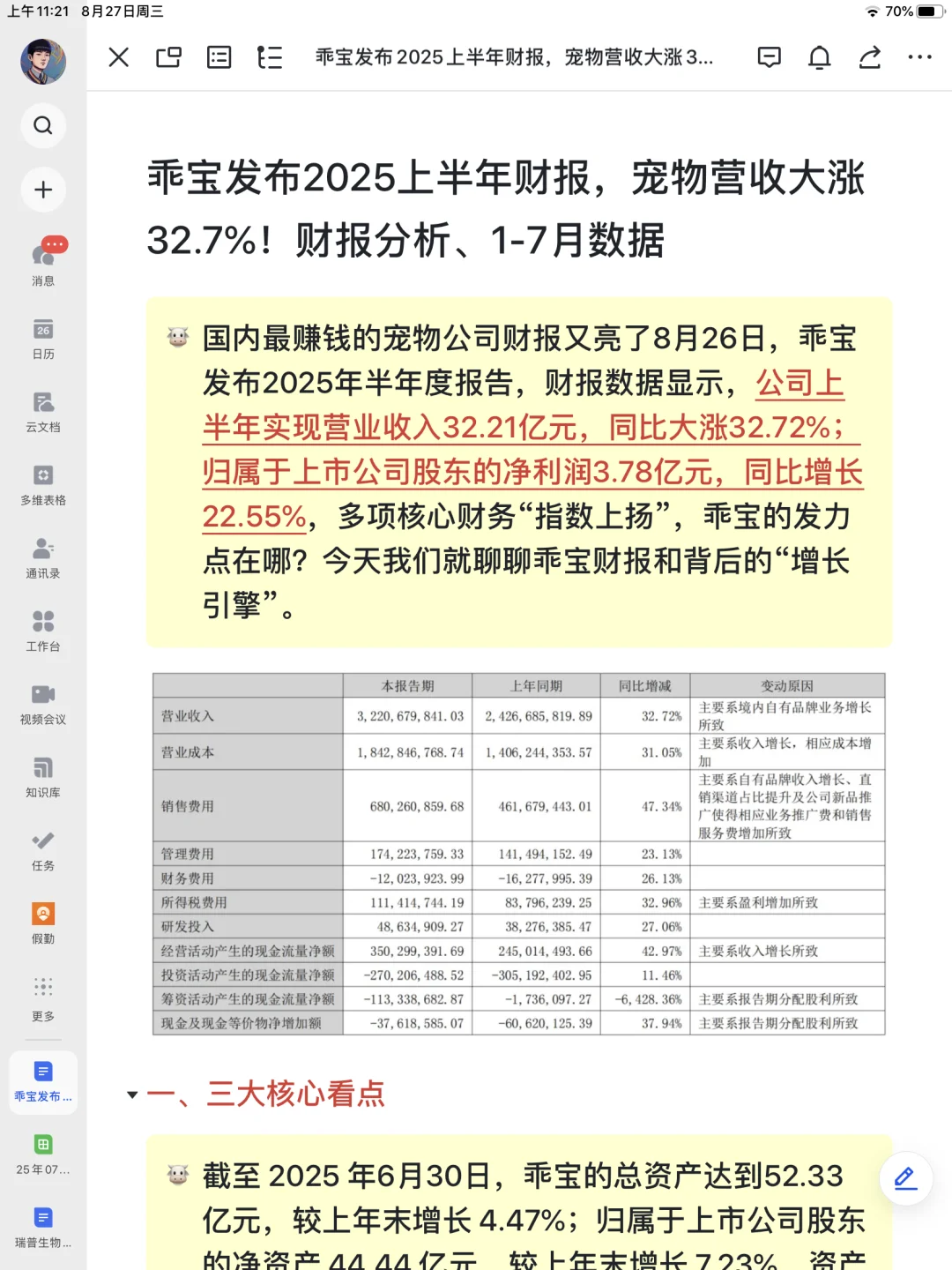The width and height of the screenshot is (952, 1270).
Task: Open the 知识库 wiki icon
Action: click(43, 772)
